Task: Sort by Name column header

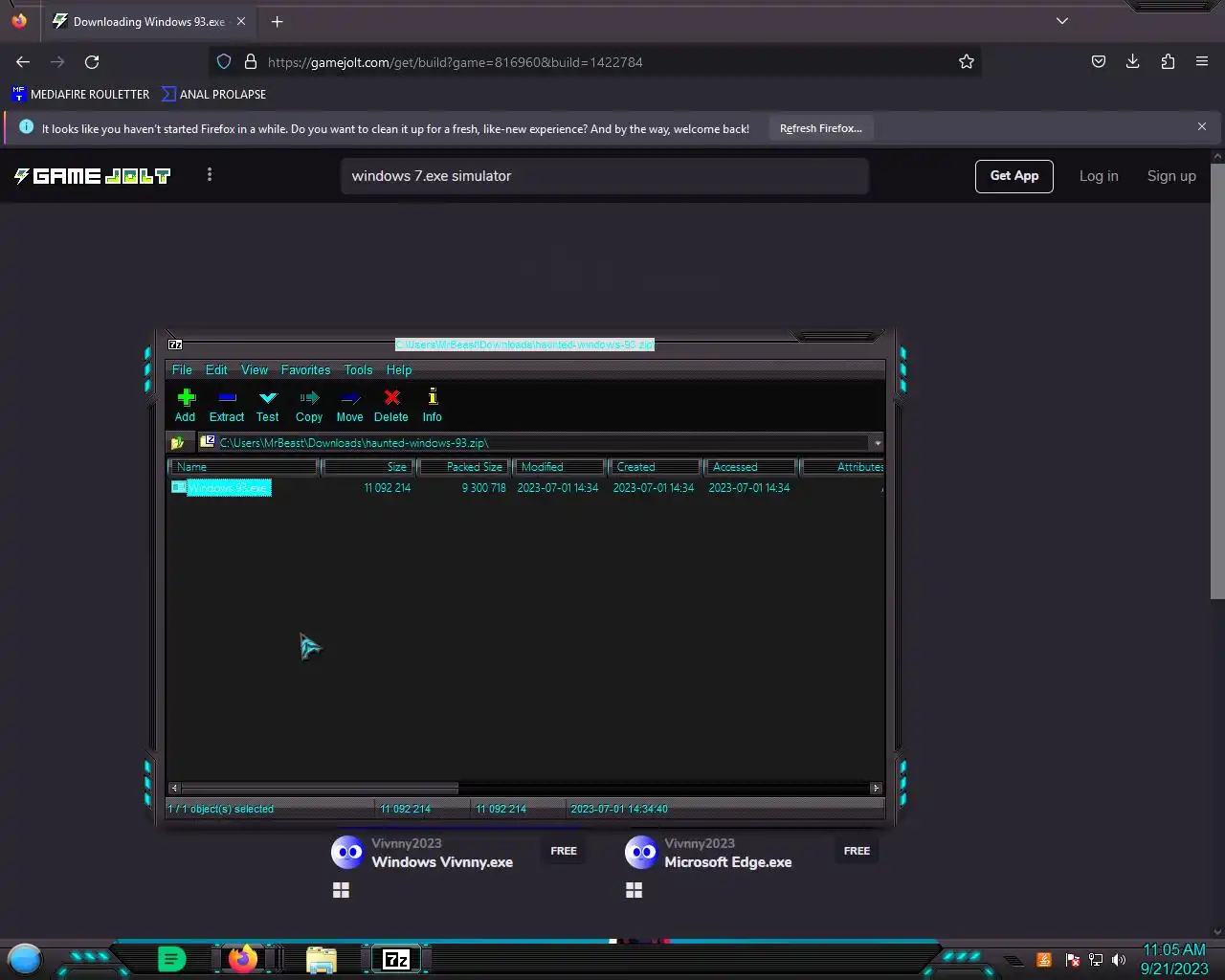Action: [x=243, y=467]
